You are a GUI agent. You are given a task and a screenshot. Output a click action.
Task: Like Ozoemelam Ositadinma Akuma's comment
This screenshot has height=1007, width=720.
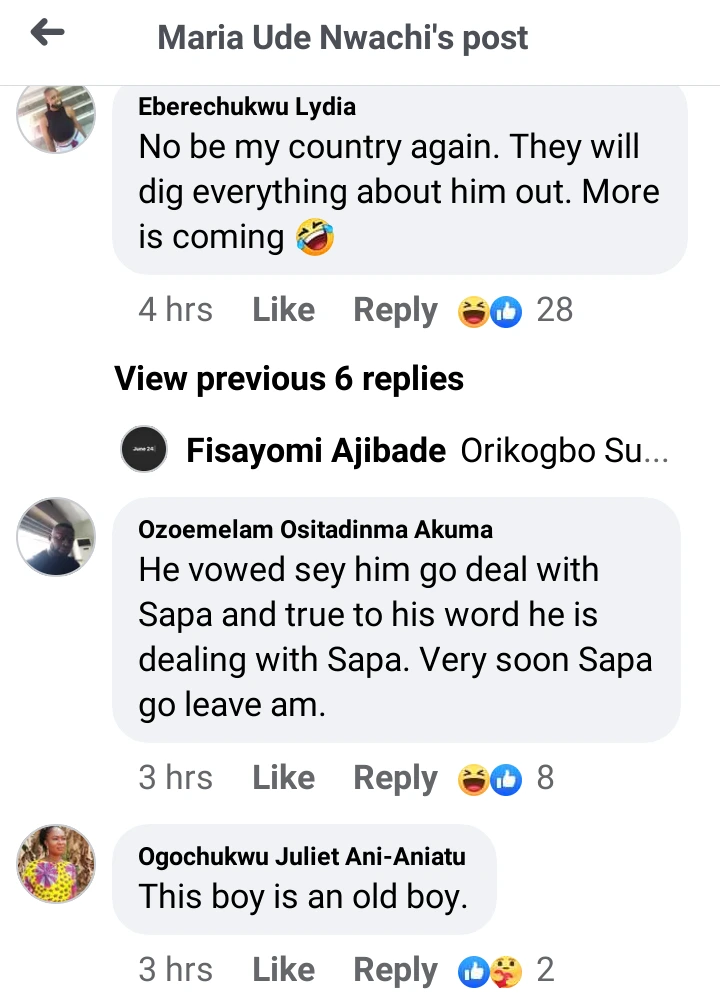pos(283,778)
